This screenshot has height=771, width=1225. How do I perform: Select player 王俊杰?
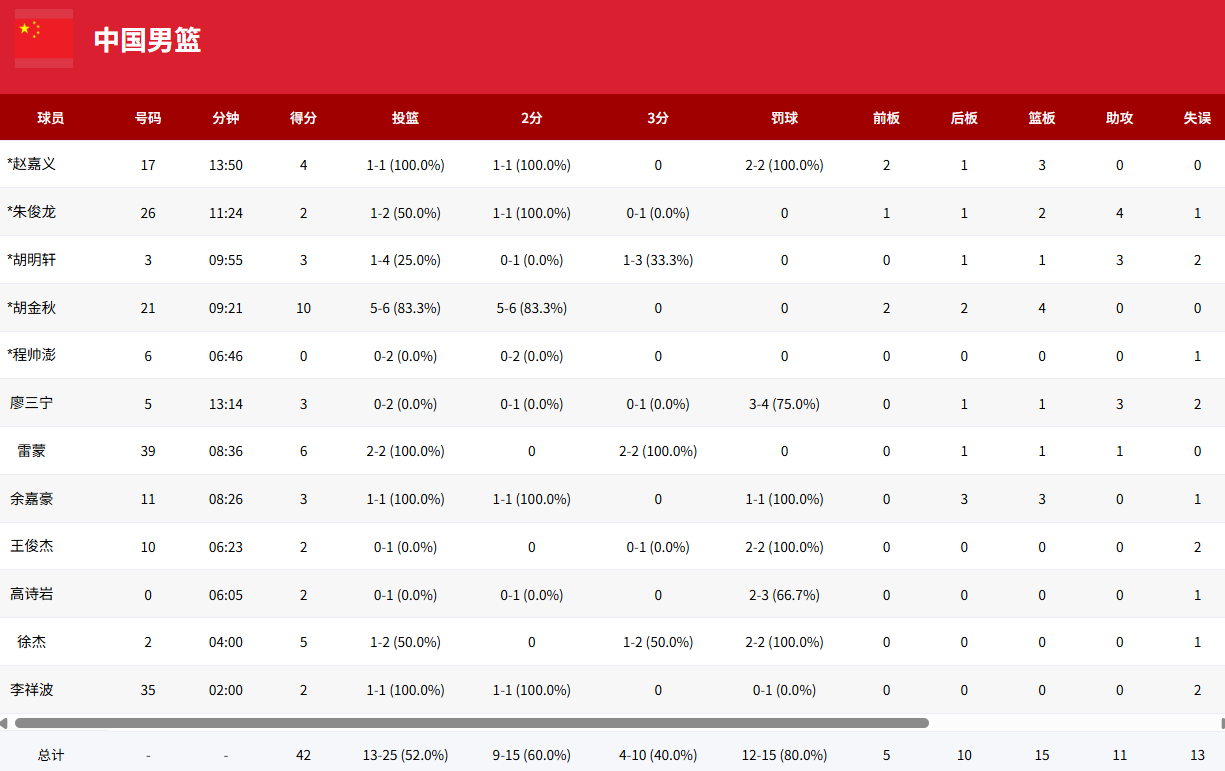click(31, 547)
